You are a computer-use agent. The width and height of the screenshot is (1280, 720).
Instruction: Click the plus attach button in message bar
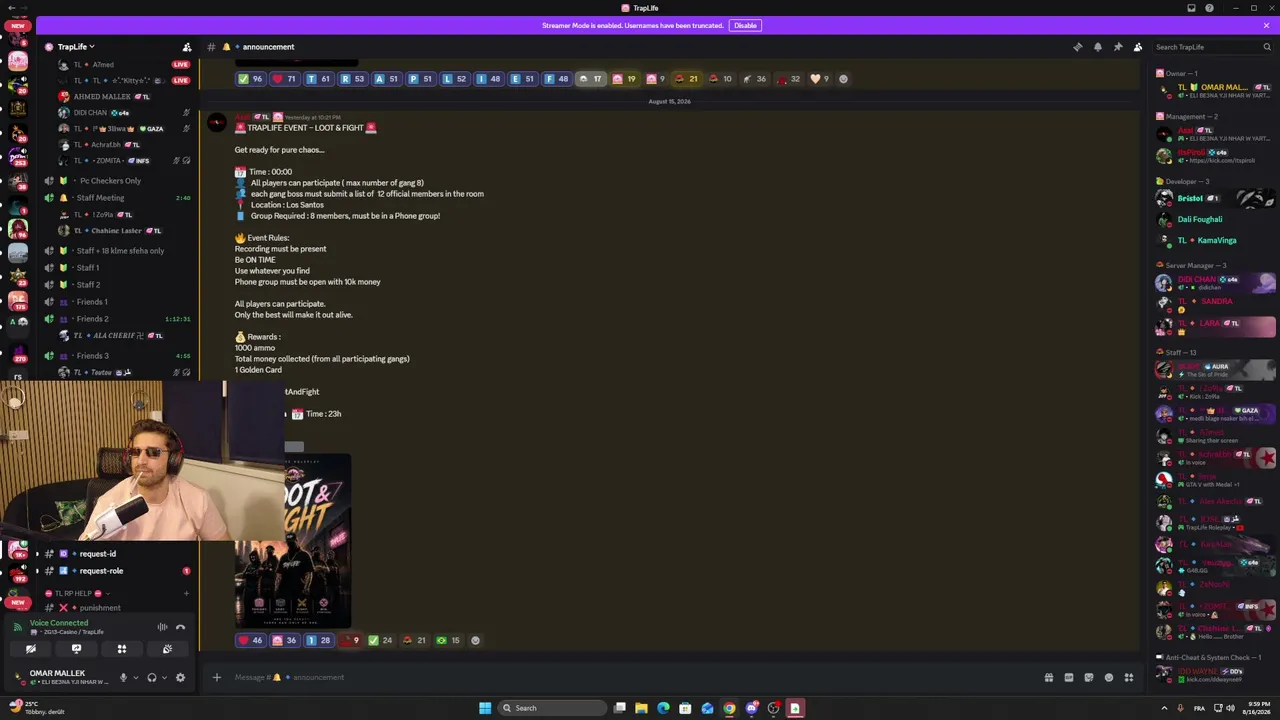point(216,677)
